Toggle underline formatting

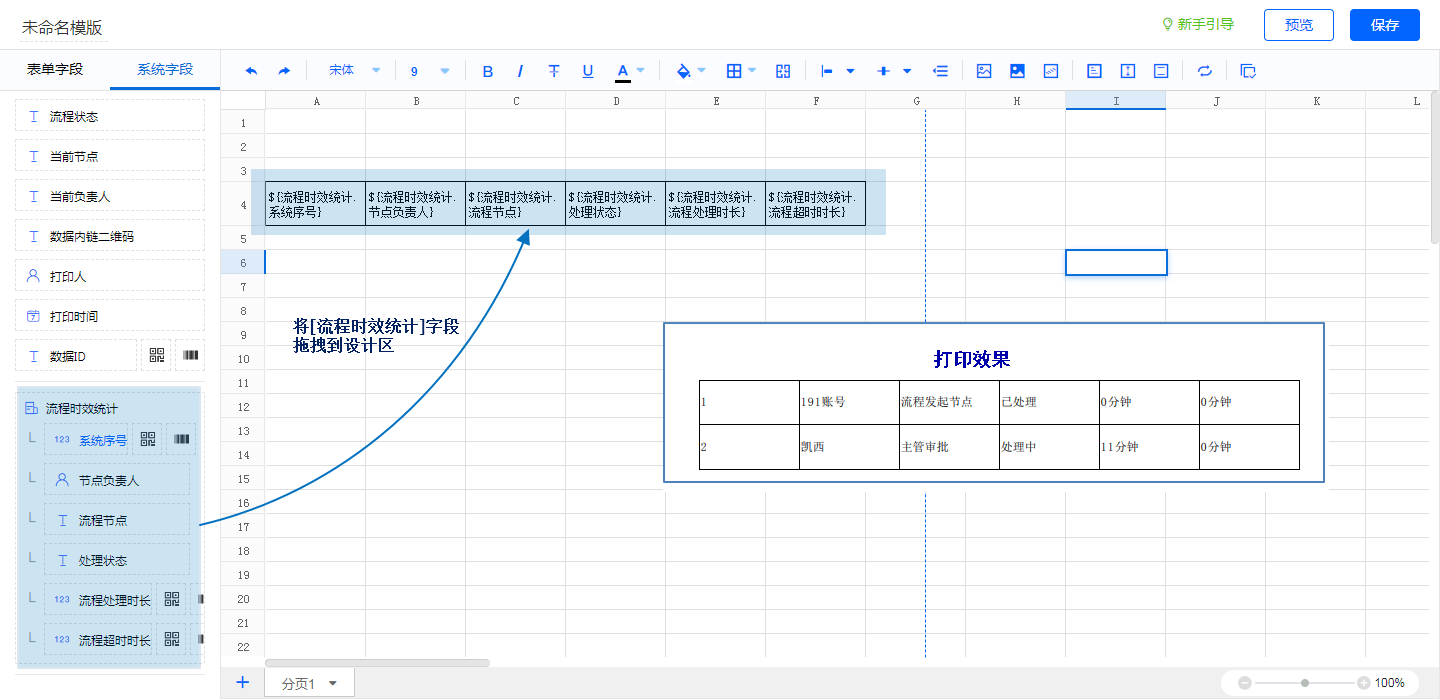point(588,71)
